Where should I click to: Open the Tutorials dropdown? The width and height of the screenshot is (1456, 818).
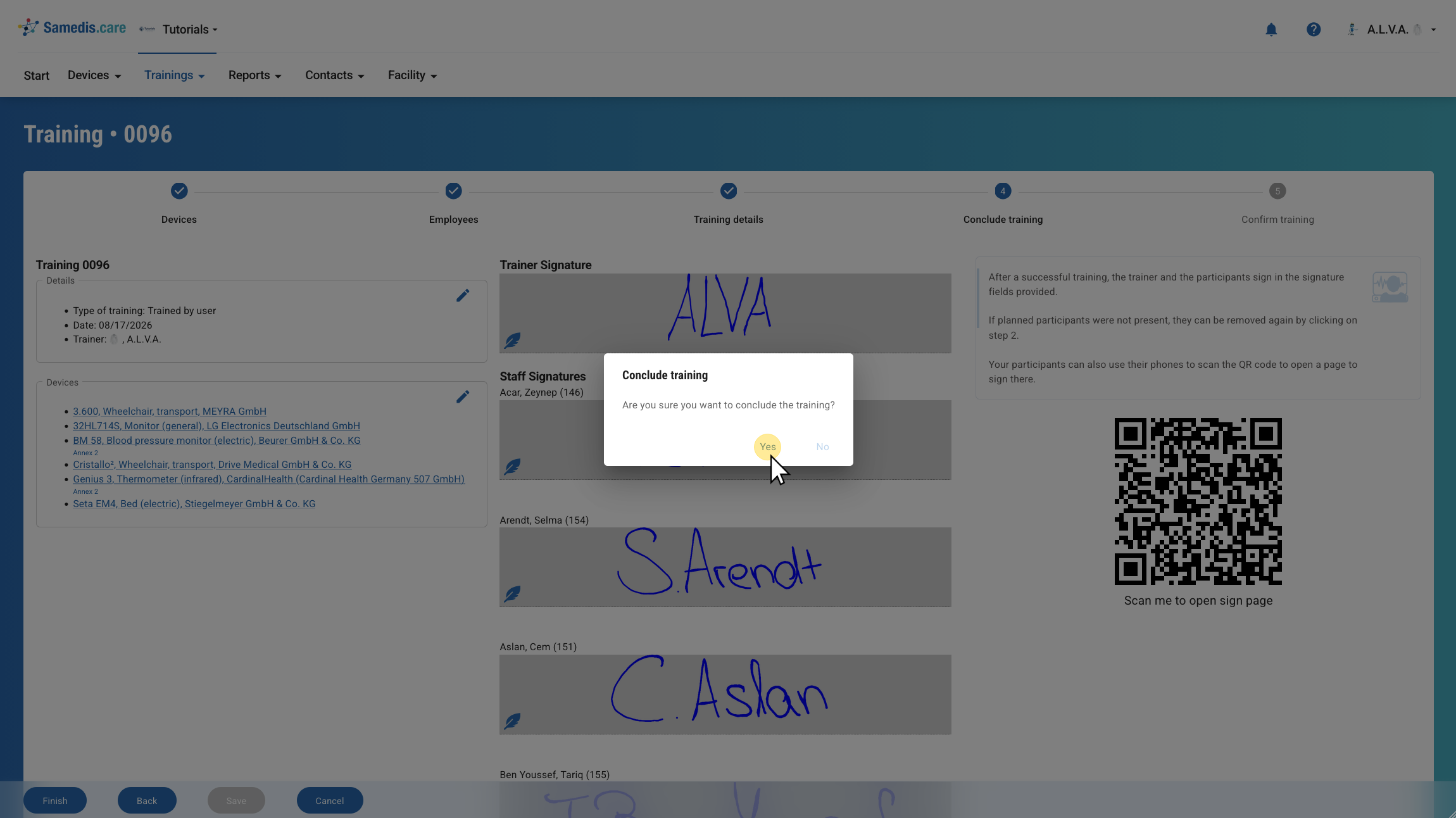coord(190,30)
